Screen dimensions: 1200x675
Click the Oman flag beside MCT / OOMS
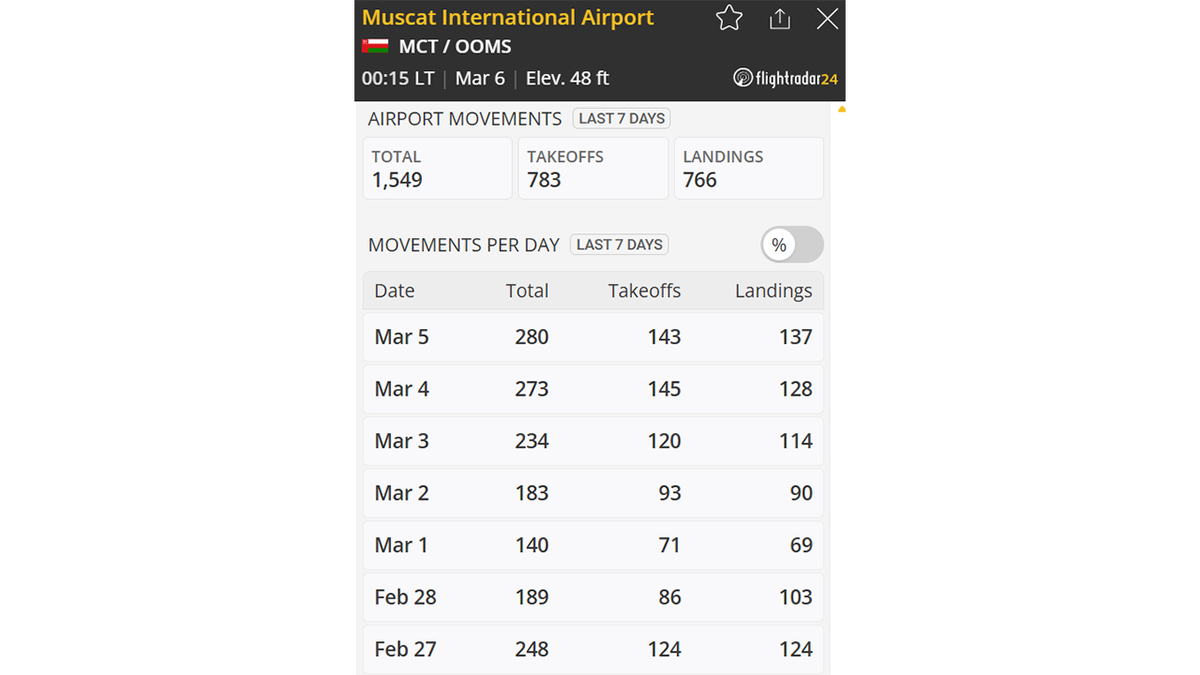point(374,46)
